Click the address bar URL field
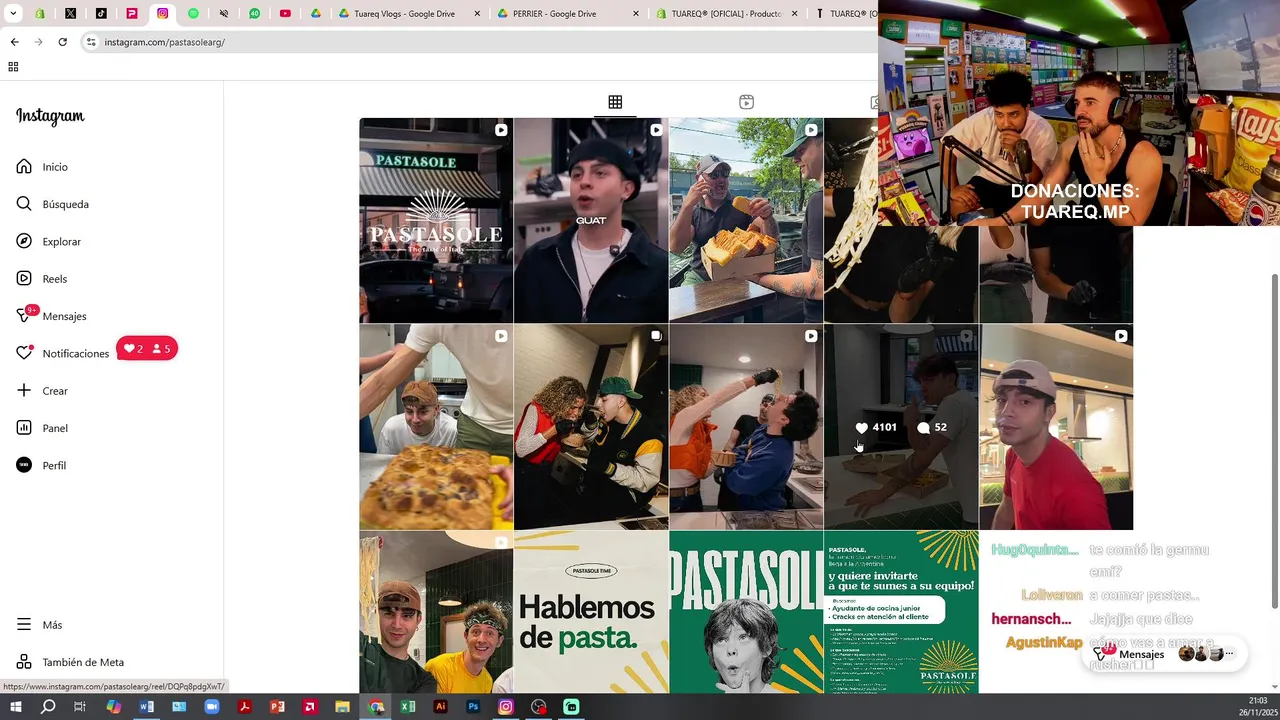Viewport: 1280px width, 720px height. pos(480,42)
